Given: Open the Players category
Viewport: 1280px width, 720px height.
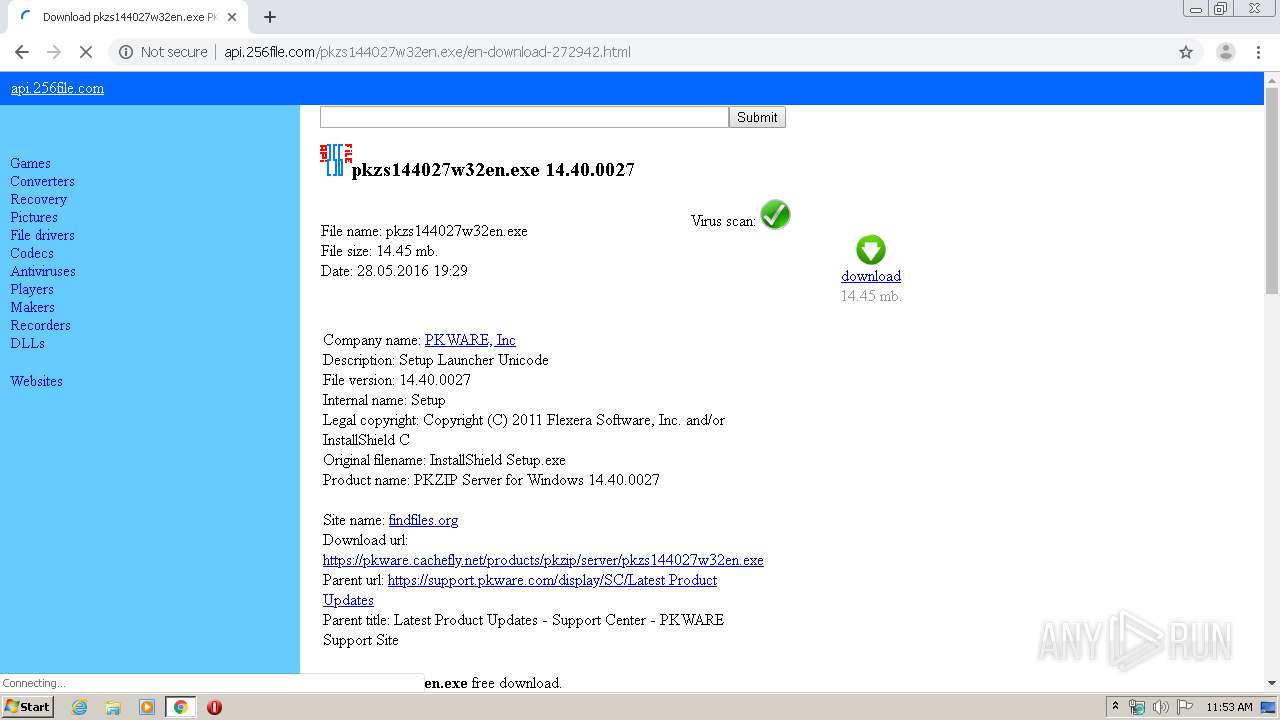Looking at the screenshot, I should pyautogui.click(x=32, y=289).
